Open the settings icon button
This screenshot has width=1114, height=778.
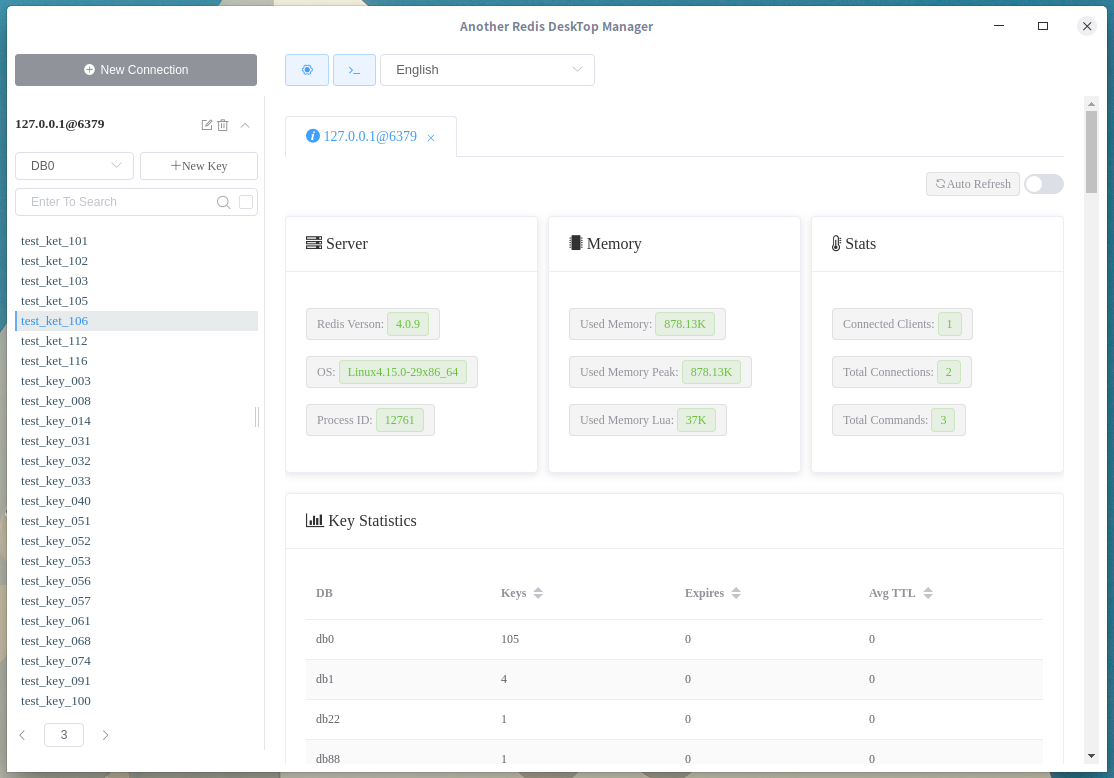pos(307,70)
